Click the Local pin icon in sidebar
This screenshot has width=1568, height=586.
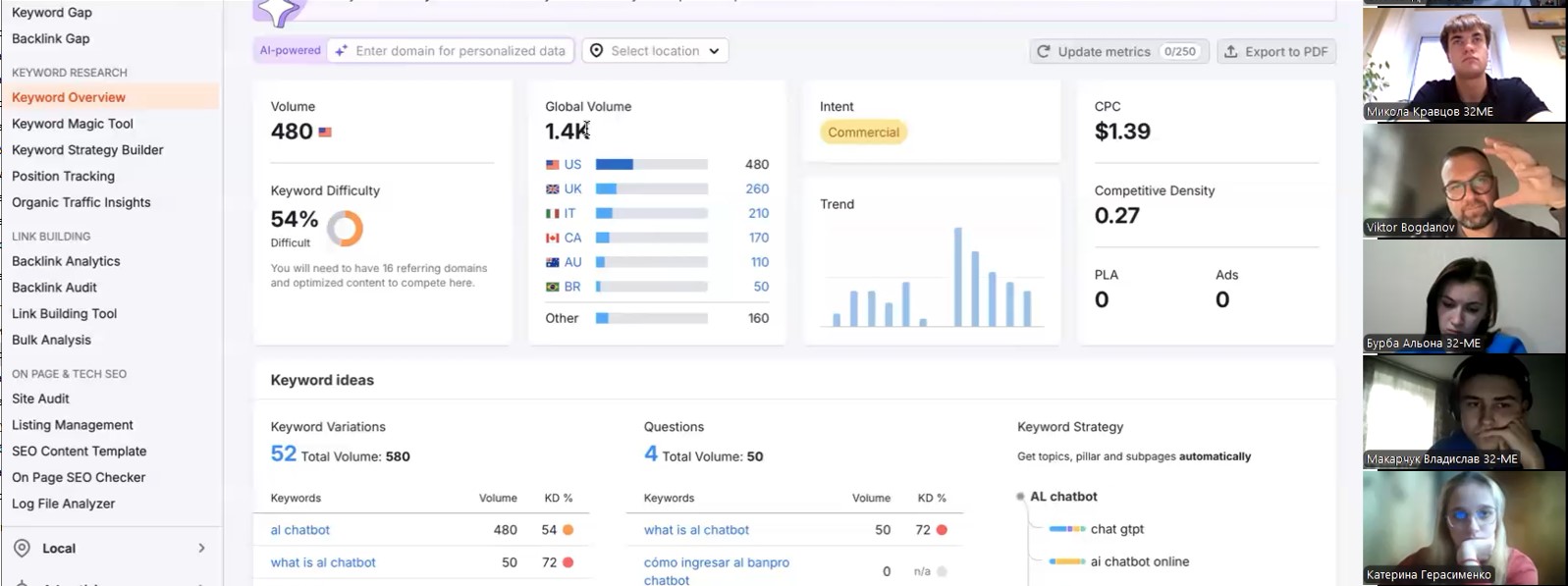22,548
